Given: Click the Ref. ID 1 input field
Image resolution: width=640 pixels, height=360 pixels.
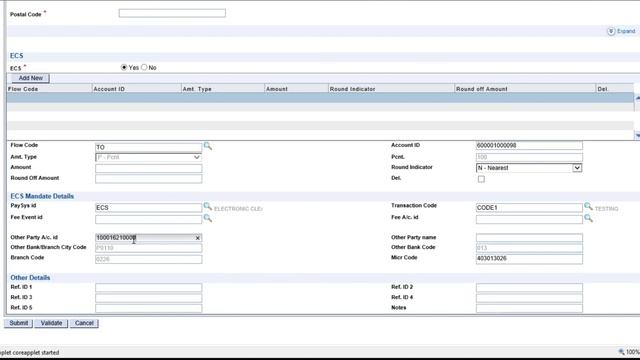Looking at the screenshot, I should tap(149, 287).
